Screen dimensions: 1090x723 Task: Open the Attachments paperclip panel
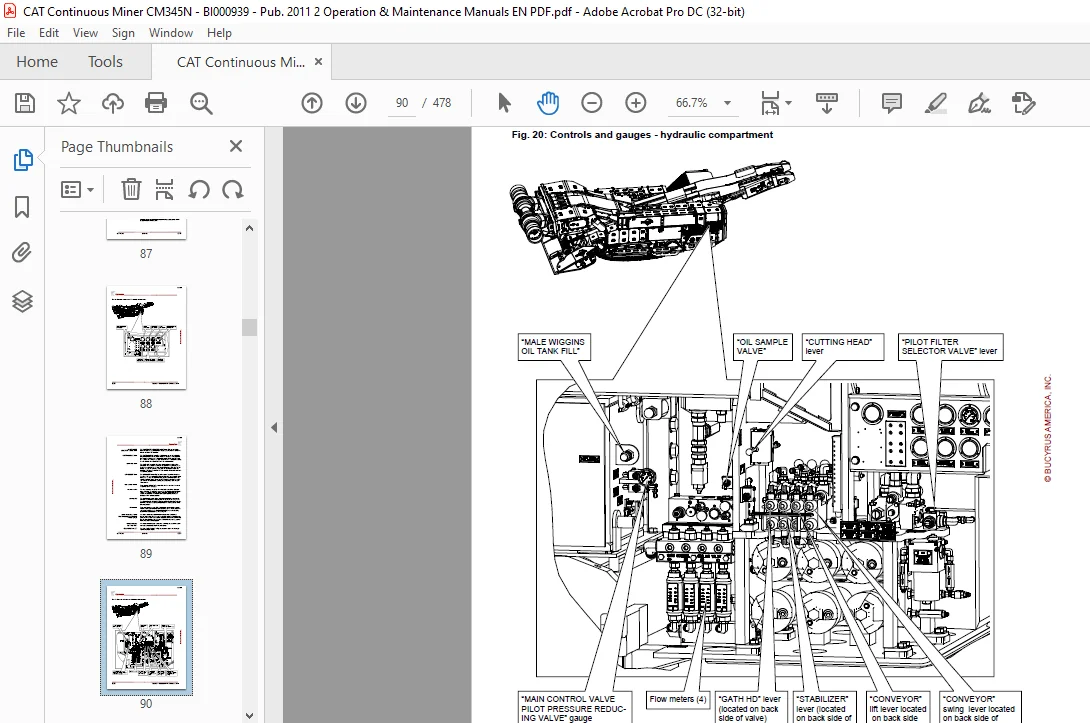[22, 252]
